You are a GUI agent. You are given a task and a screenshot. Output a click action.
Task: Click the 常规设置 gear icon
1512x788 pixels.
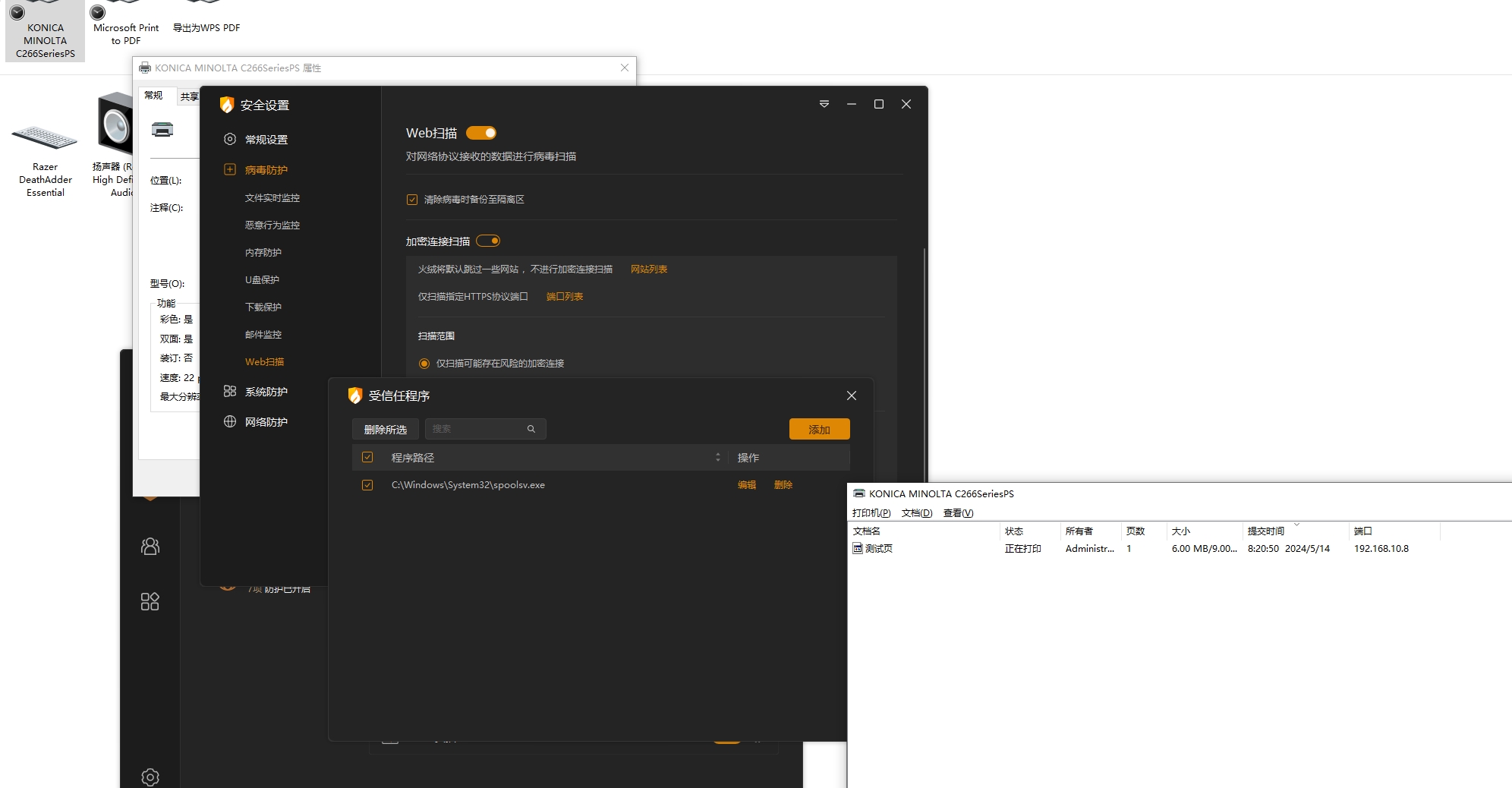tap(230, 139)
